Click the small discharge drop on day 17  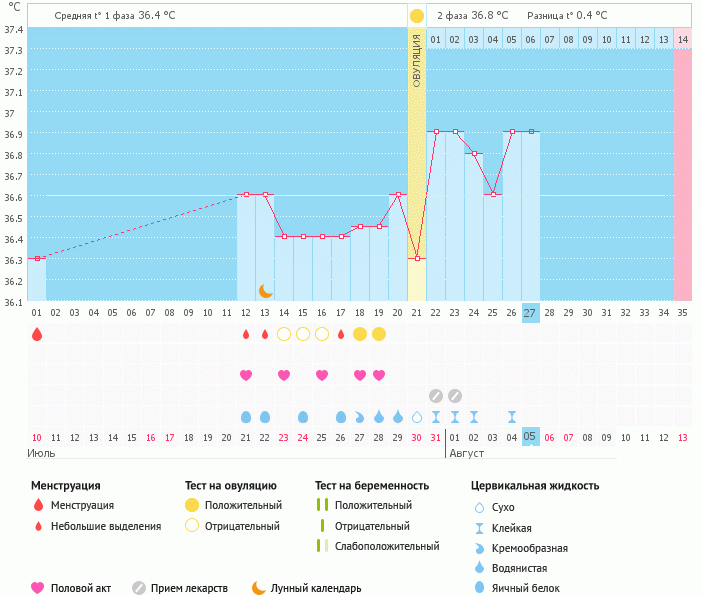tap(341, 334)
